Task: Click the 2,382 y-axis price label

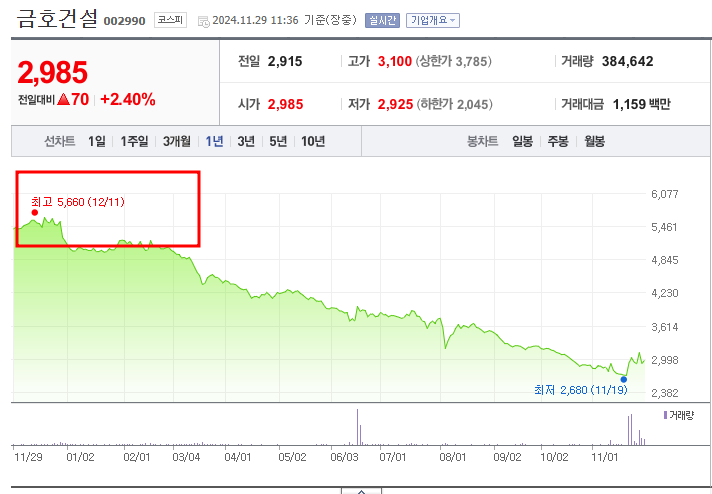Action: 664,393
